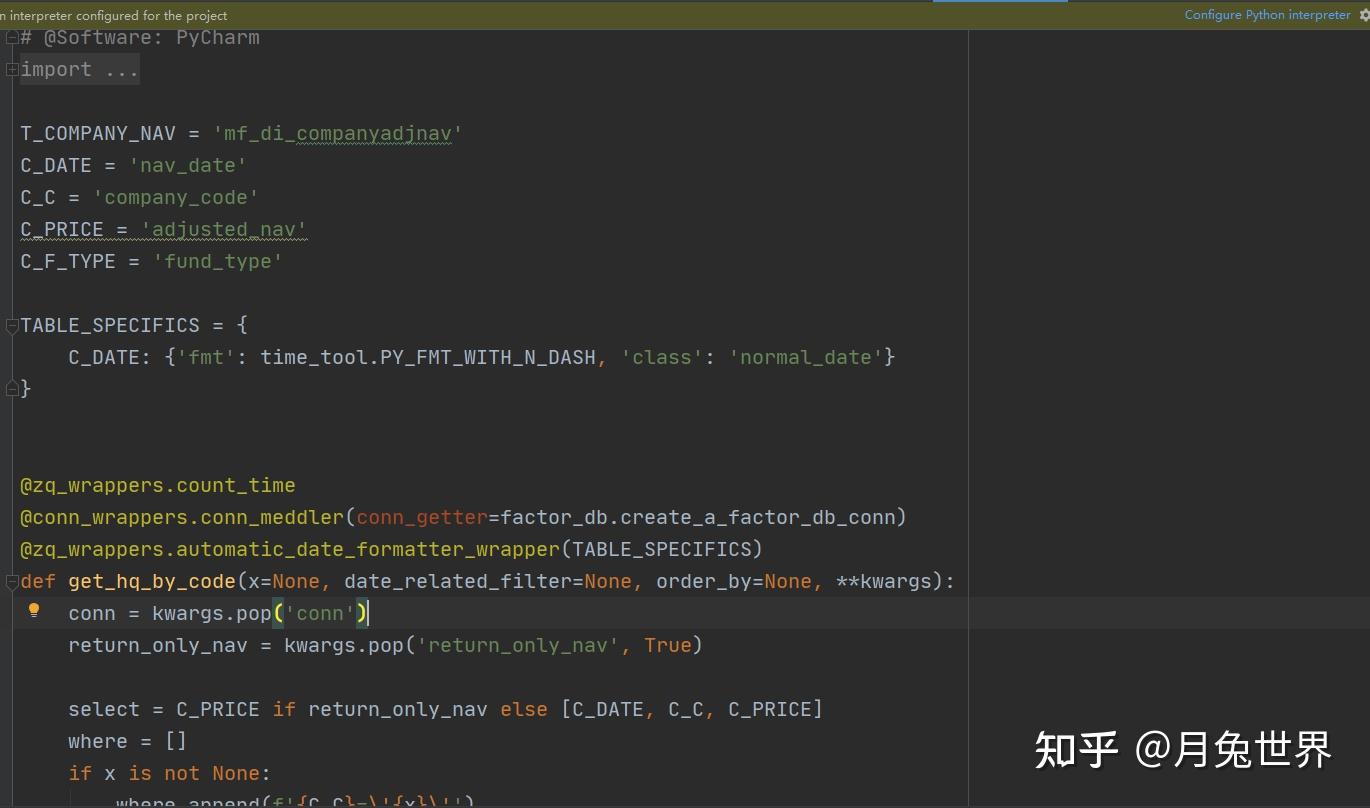
Task: Click the 'nav_date' string value
Action: tap(188, 166)
